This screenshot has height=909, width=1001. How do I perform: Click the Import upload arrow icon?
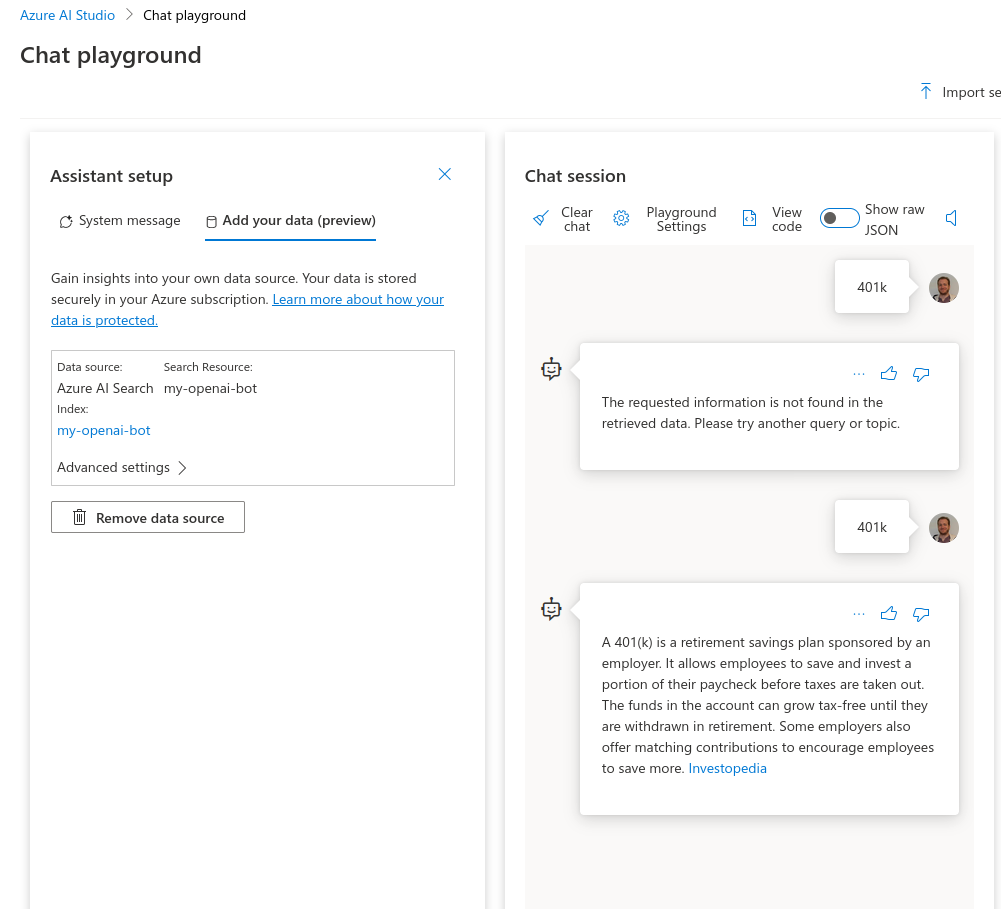[x=926, y=91]
